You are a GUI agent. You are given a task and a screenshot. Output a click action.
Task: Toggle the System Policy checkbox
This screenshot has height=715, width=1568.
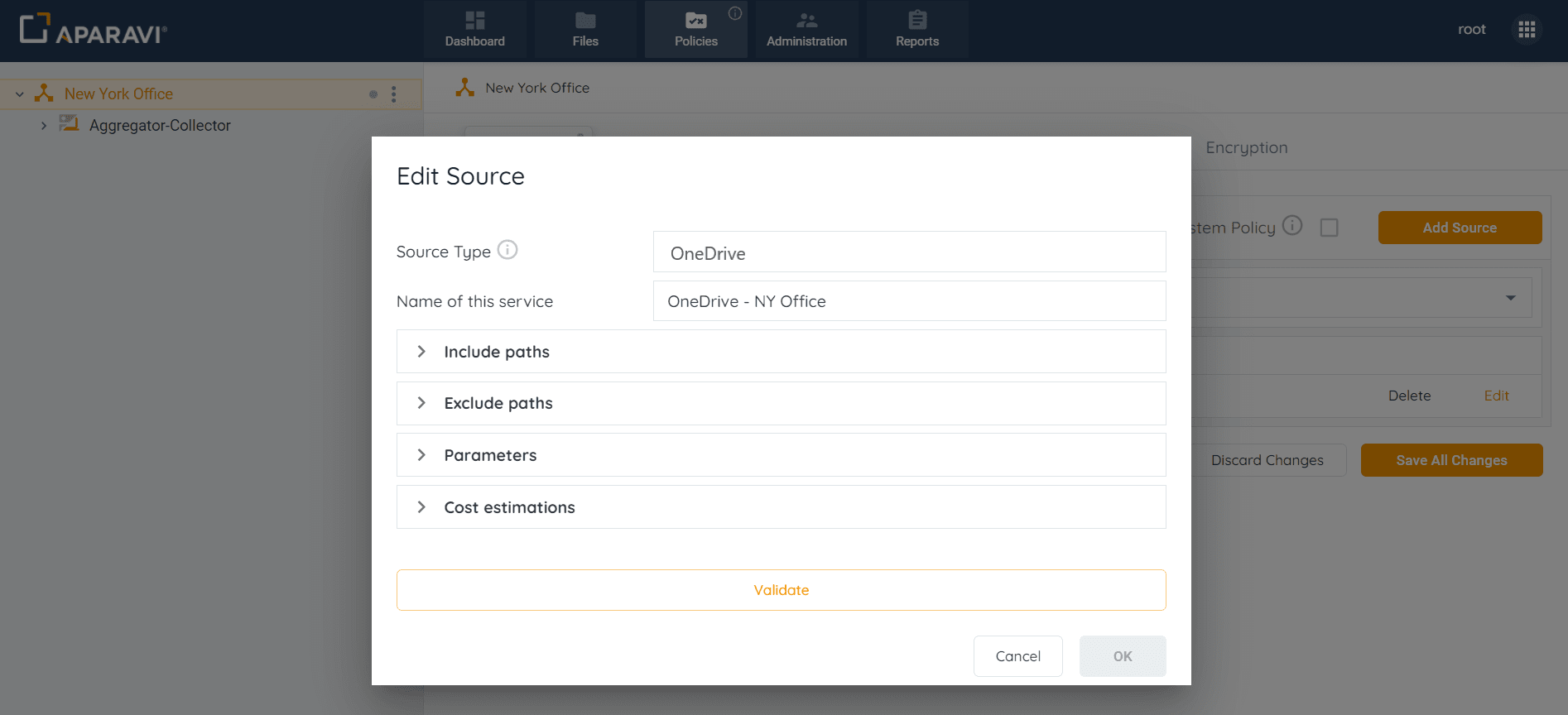(x=1329, y=228)
